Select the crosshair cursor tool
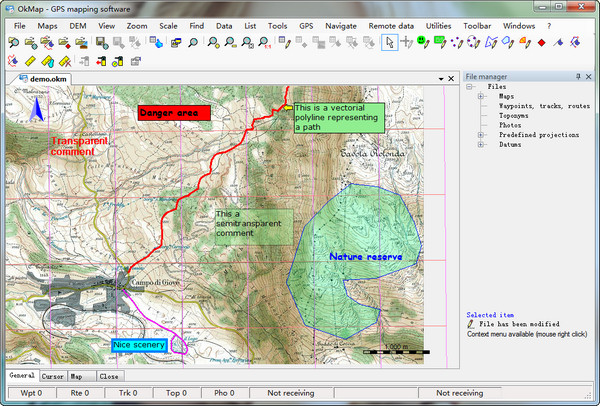Viewport: 600px width, 406px height. [x=407, y=42]
